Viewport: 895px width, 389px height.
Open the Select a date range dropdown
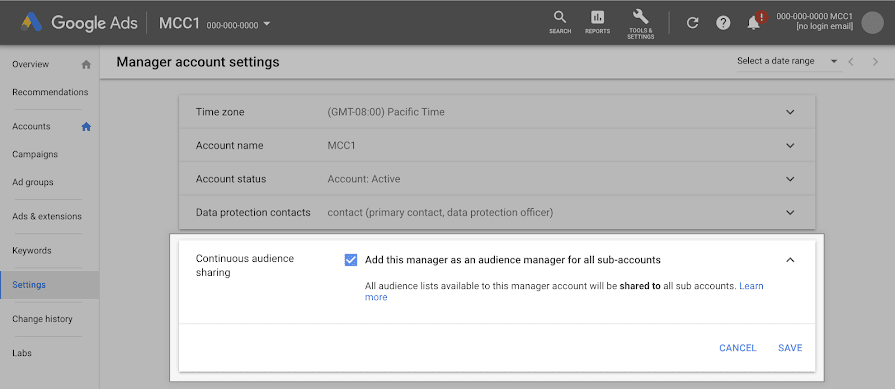[x=788, y=62]
